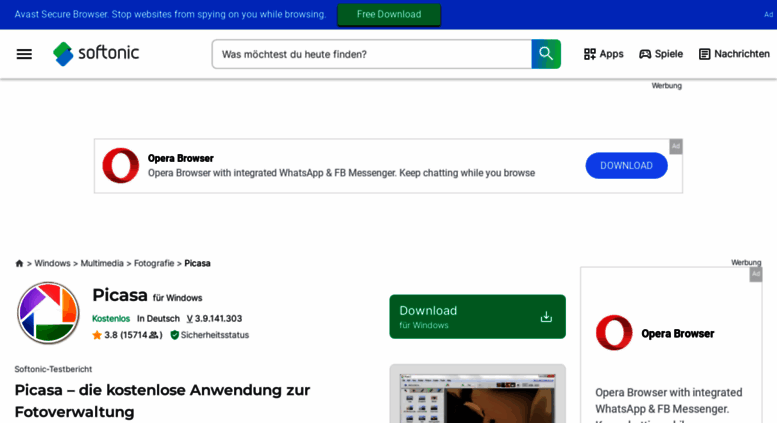Click the Ad badge on the Opera banner
This screenshot has width=777, height=423.
[676, 146]
